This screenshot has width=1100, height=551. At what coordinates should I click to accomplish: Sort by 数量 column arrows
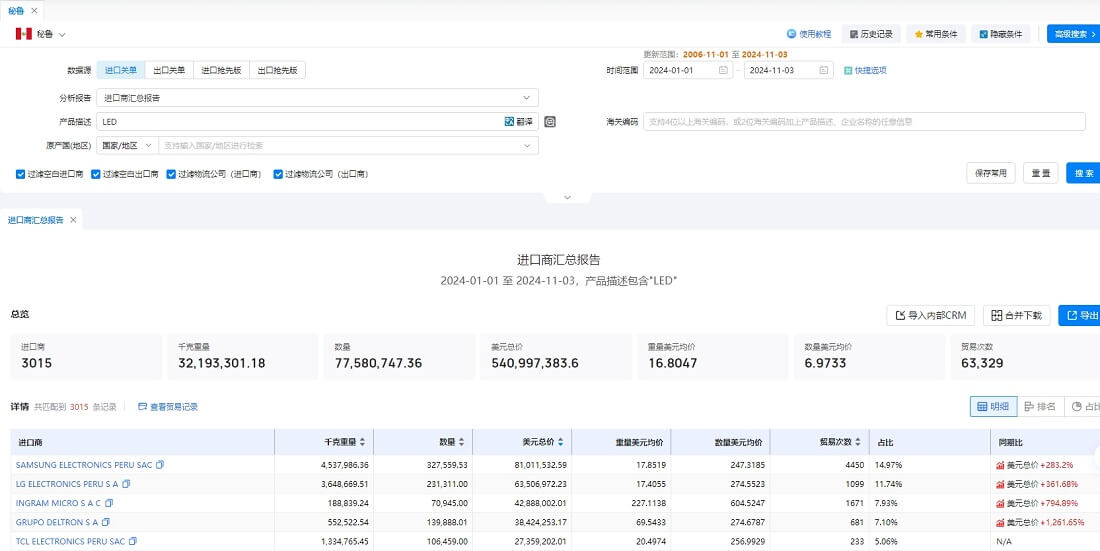tap(461, 442)
